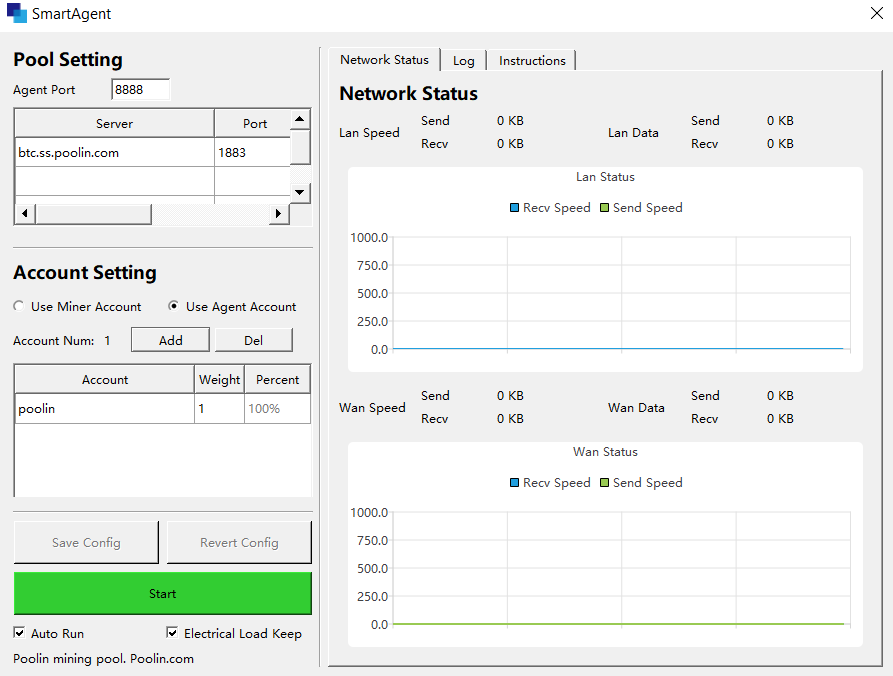Click the Network Status heading

[408, 93]
